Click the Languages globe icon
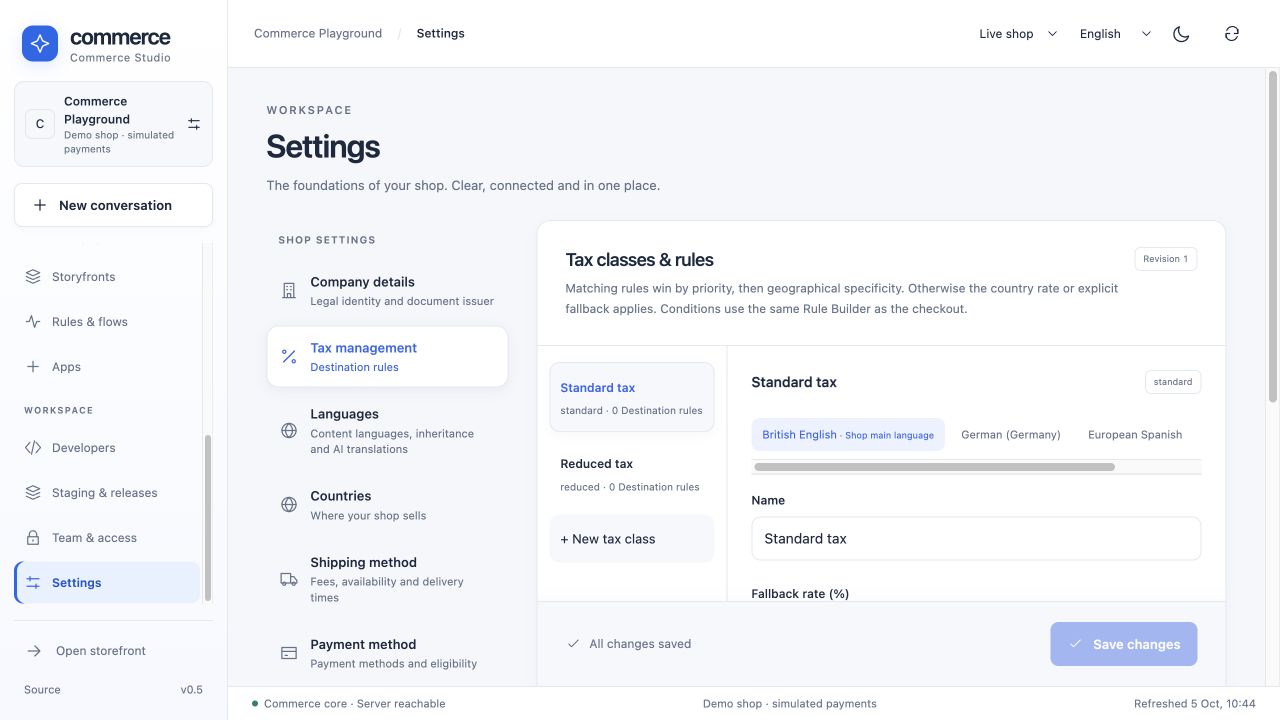The height and width of the screenshot is (720, 1280). tap(289, 431)
